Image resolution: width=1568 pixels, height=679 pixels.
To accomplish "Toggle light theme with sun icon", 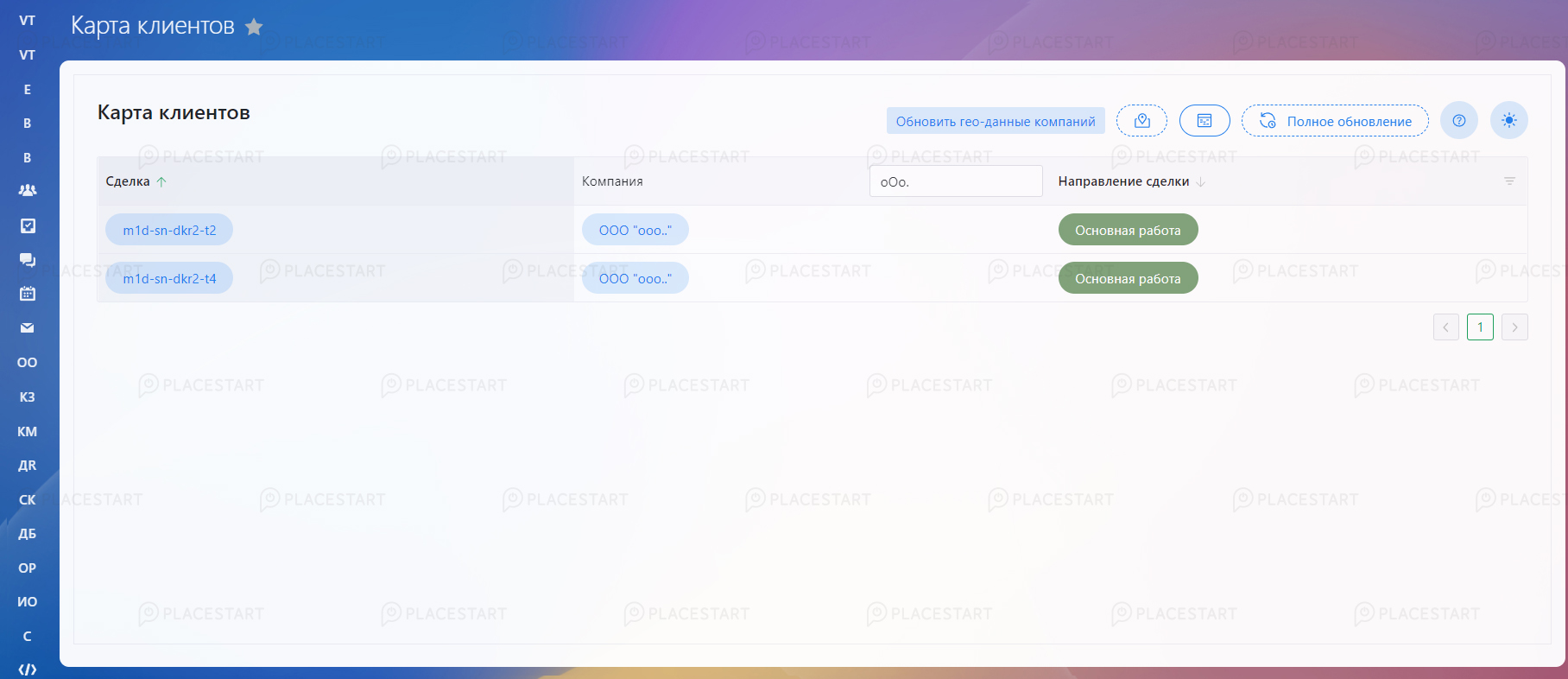I will (x=1509, y=121).
